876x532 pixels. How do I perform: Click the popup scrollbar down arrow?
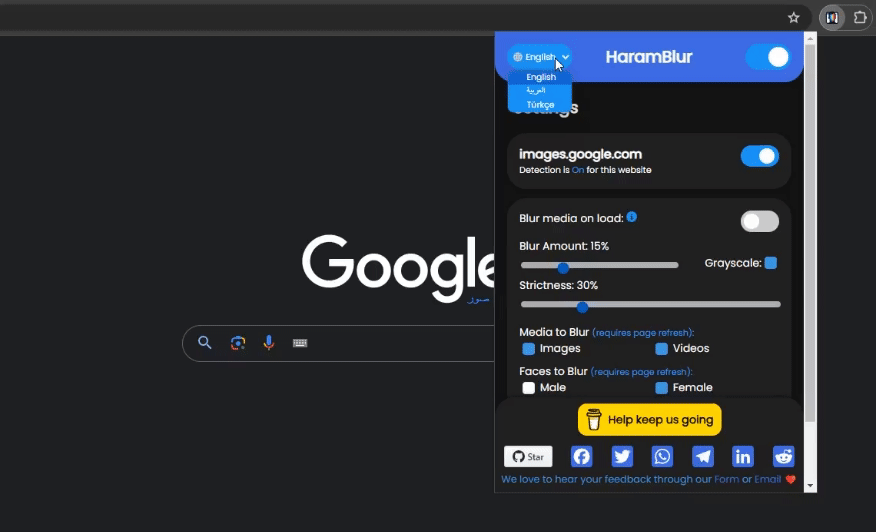coord(810,486)
